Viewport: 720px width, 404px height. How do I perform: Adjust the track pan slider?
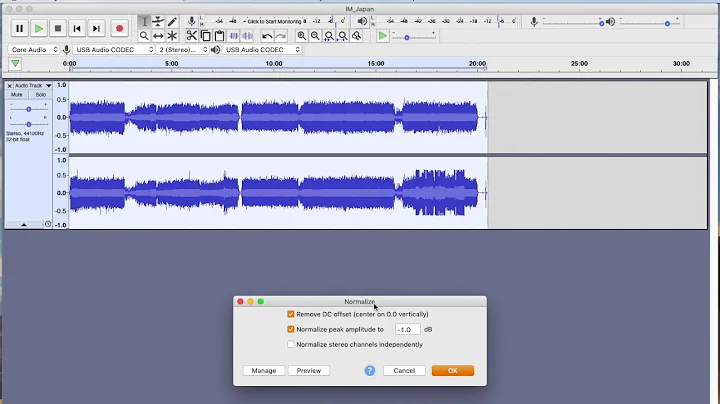point(28,124)
